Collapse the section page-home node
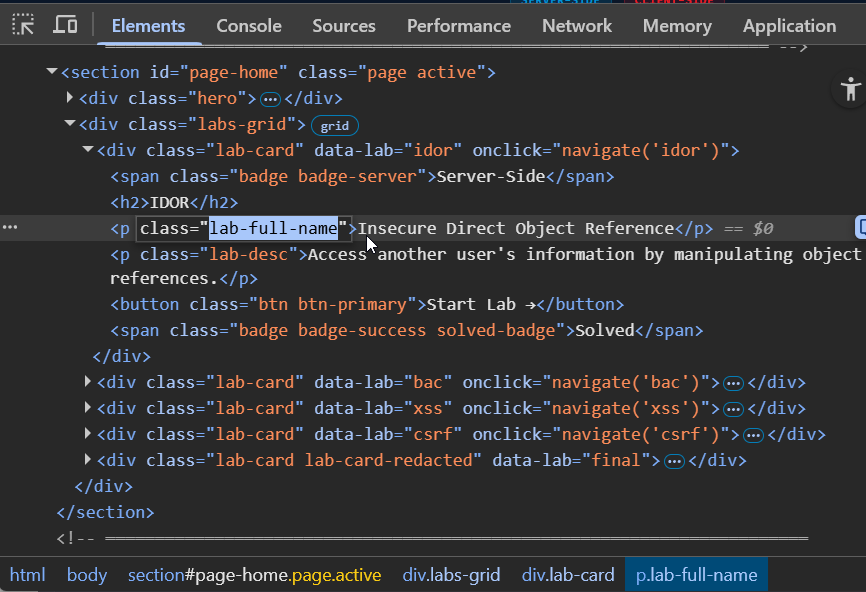 [51, 71]
